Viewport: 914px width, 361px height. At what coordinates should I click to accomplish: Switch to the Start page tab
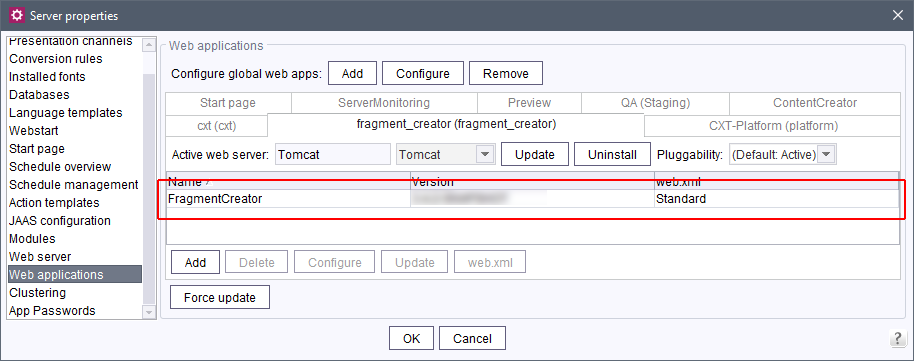pos(228,103)
